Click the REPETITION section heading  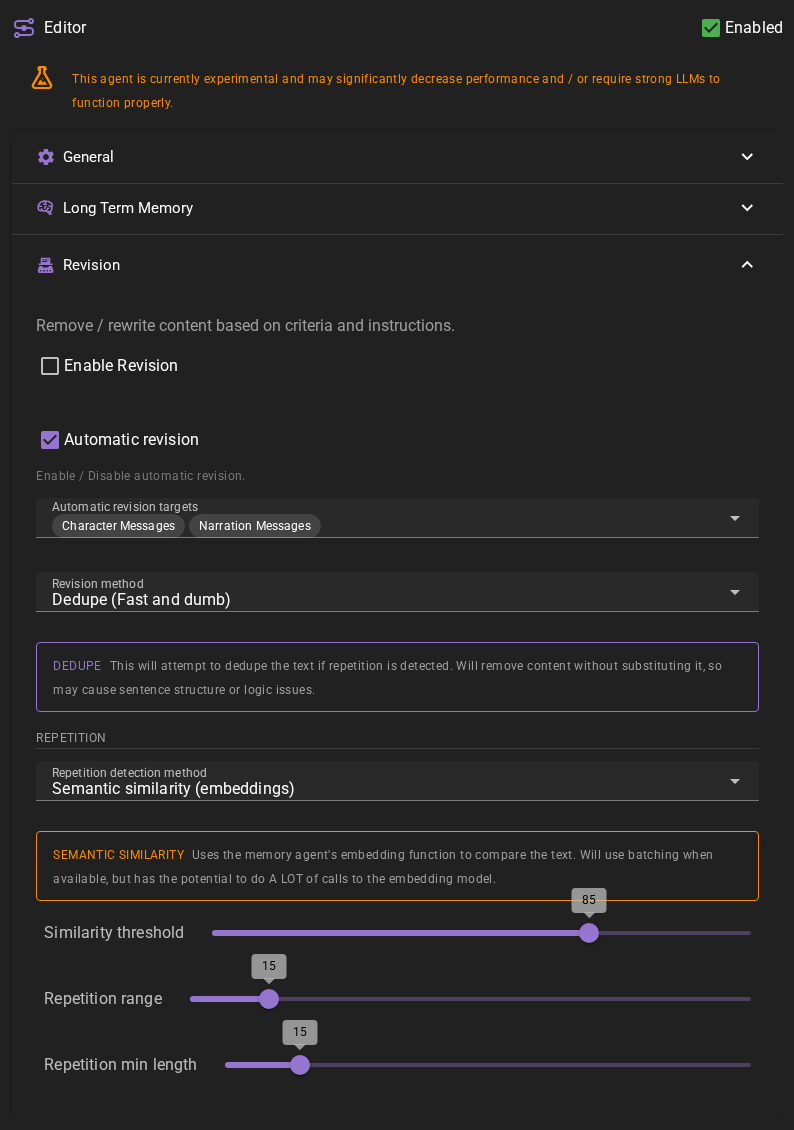coord(71,738)
